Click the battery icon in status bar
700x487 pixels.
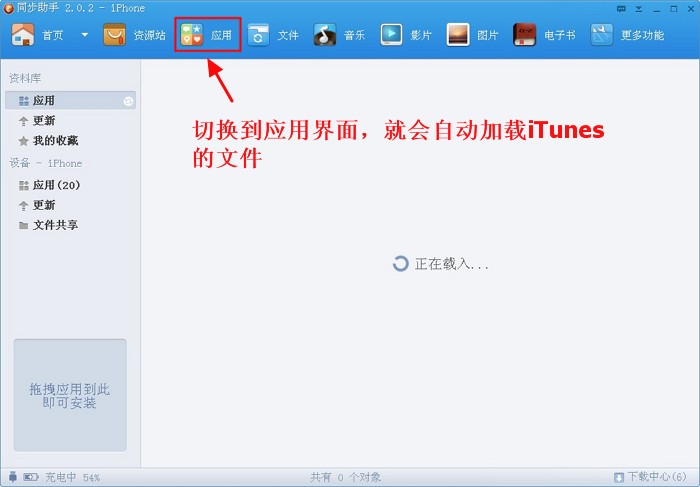[x=30, y=477]
